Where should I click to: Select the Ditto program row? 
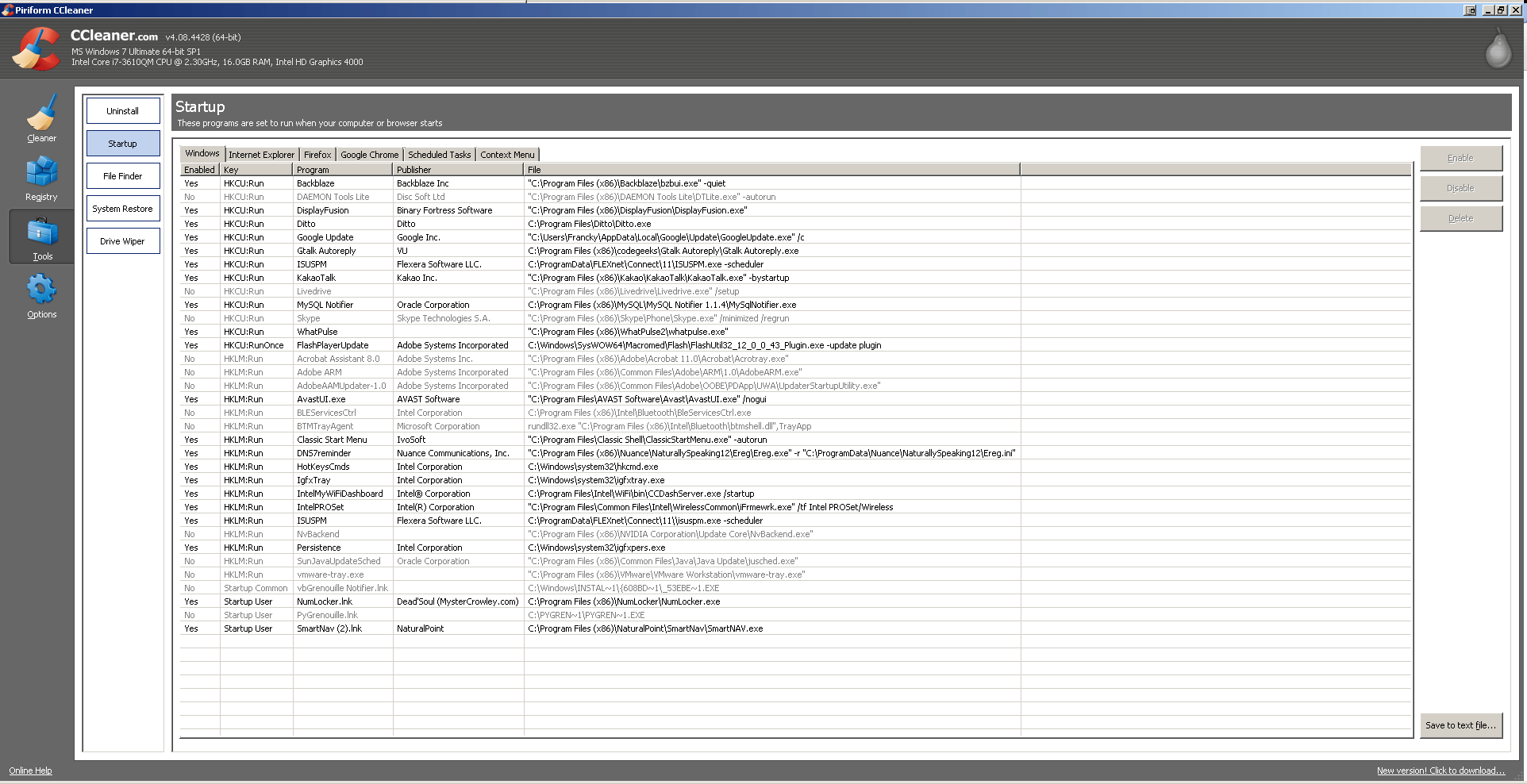coord(795,224)
